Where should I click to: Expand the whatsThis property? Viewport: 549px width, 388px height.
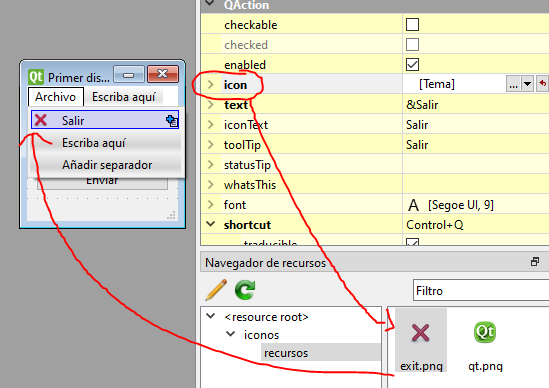[x=210, y=184]
